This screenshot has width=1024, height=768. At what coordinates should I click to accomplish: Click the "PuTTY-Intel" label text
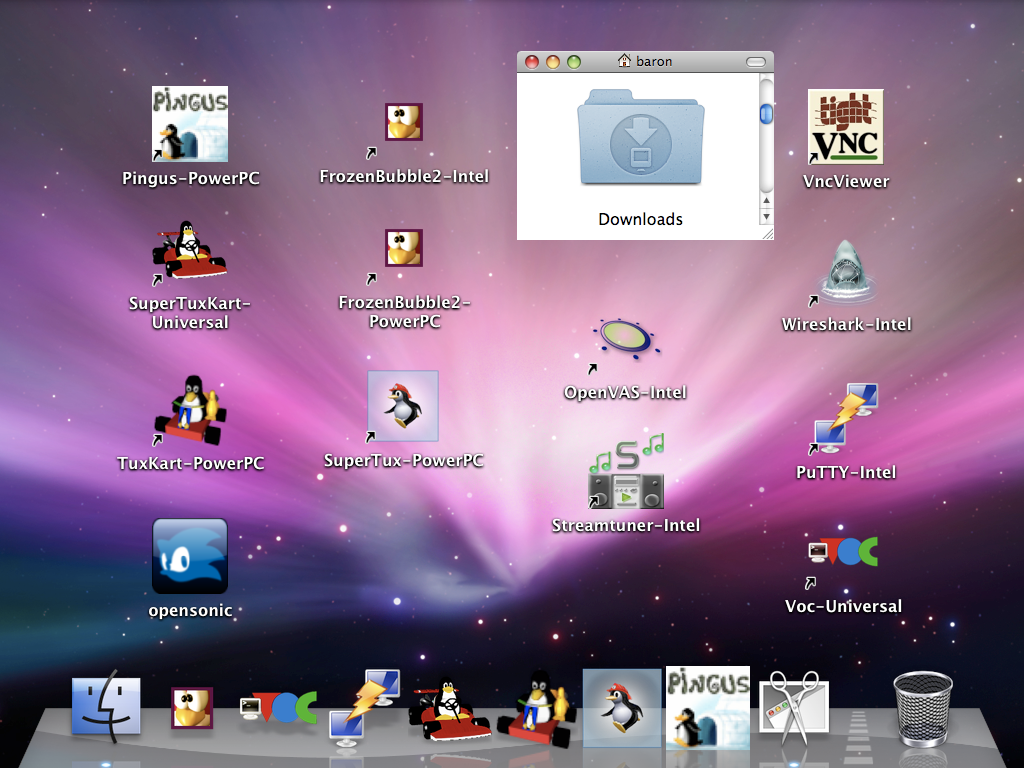(x=846, y=473)
